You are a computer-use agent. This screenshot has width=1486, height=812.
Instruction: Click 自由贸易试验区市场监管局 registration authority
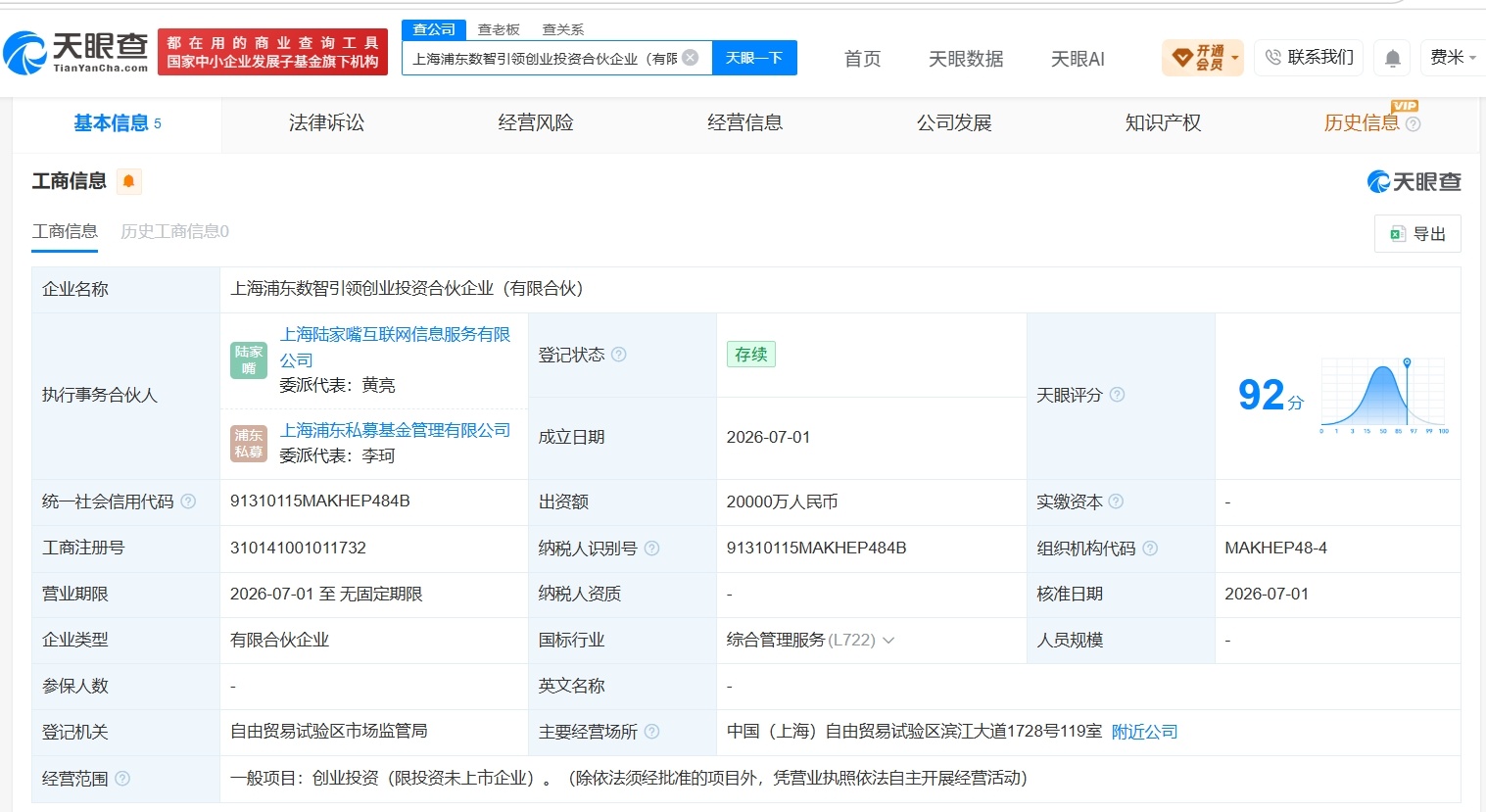point(328,732)
